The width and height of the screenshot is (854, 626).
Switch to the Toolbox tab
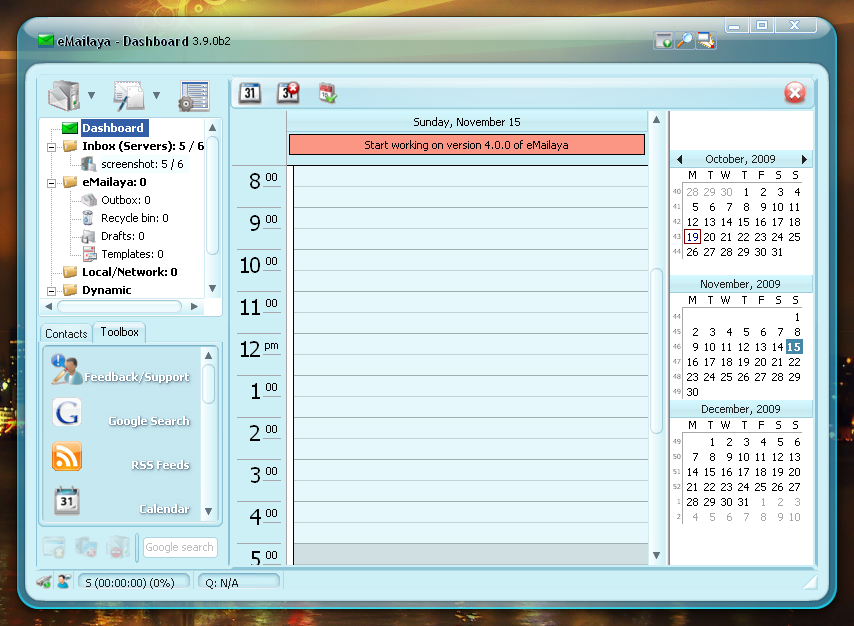(119, 332)
